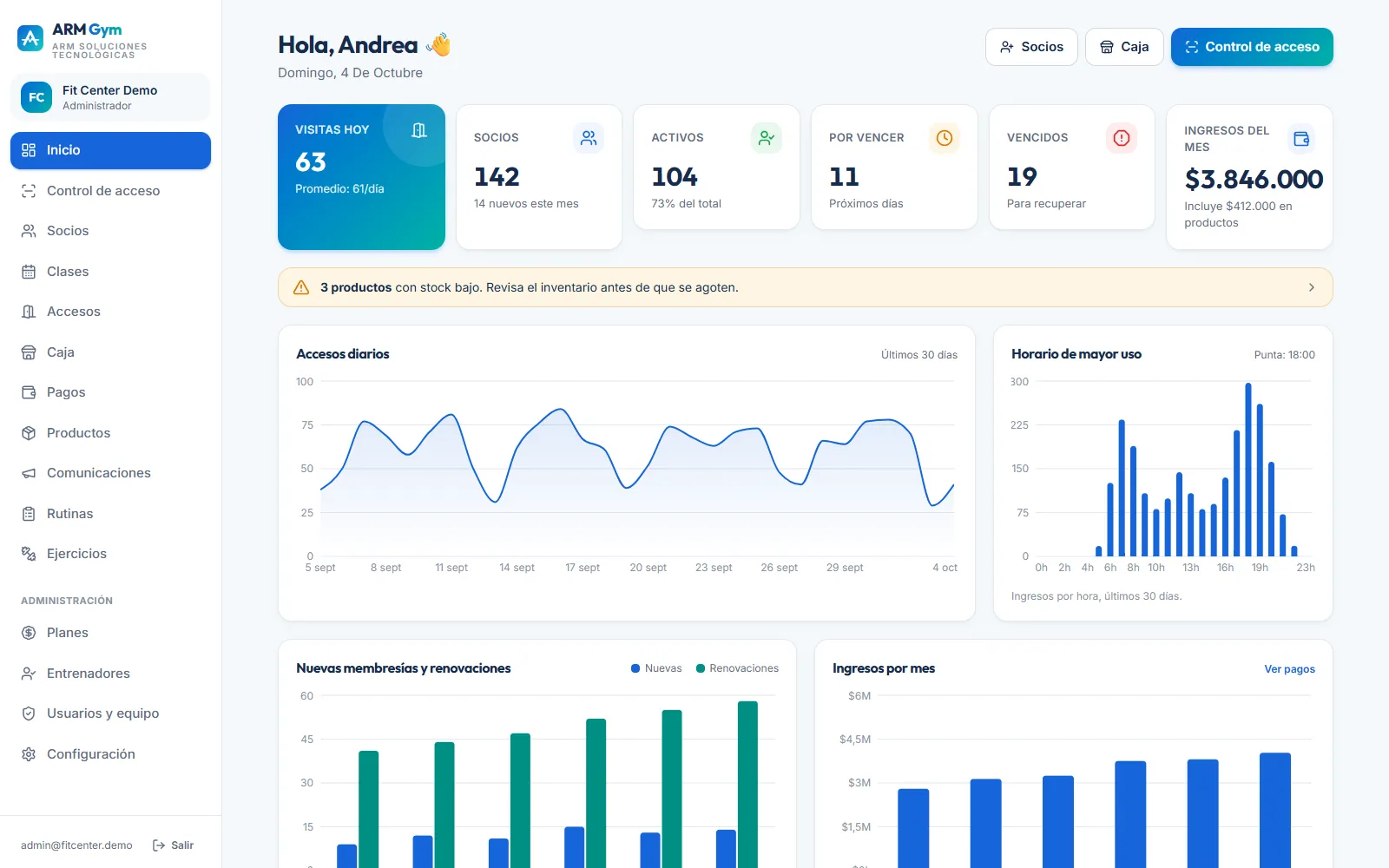Click the wallet icon on Ingresos del mes card
Screen dimensions: 1389x868
(x=1301, y=139)
